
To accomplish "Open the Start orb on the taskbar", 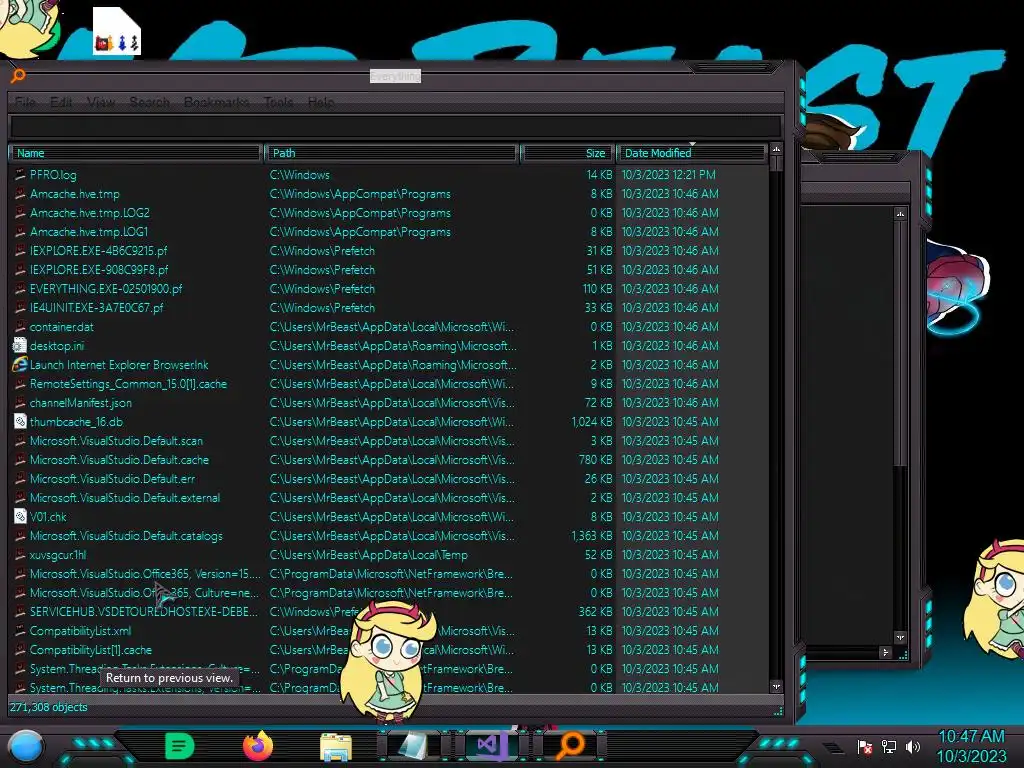I will (26, 746).
